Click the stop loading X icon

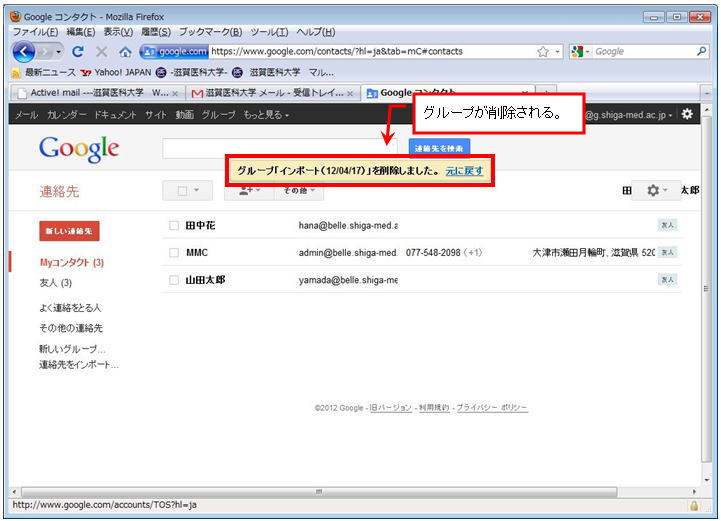pyautogui.click(x=102, y=52)
